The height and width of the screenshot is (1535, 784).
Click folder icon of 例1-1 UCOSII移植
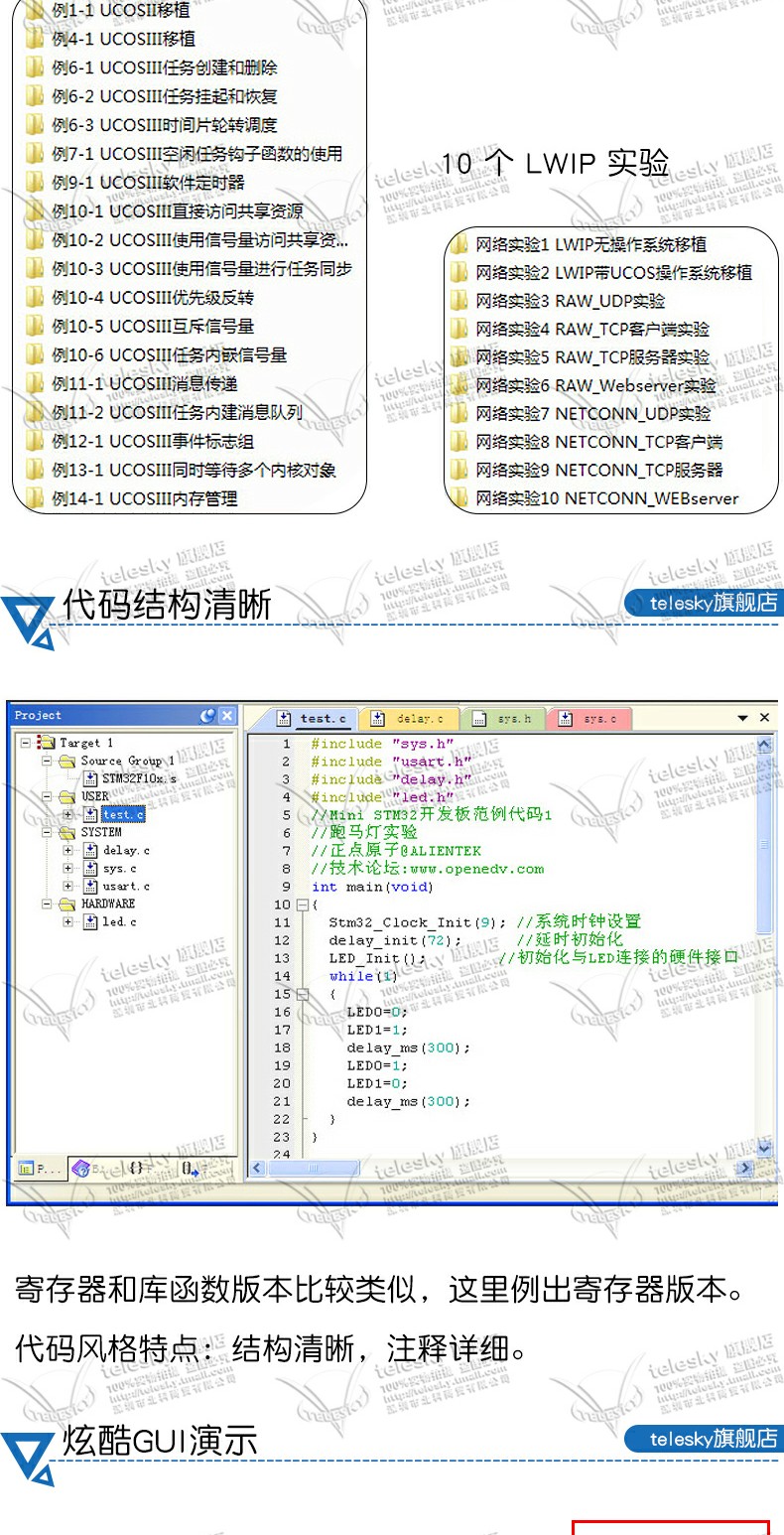35,11
